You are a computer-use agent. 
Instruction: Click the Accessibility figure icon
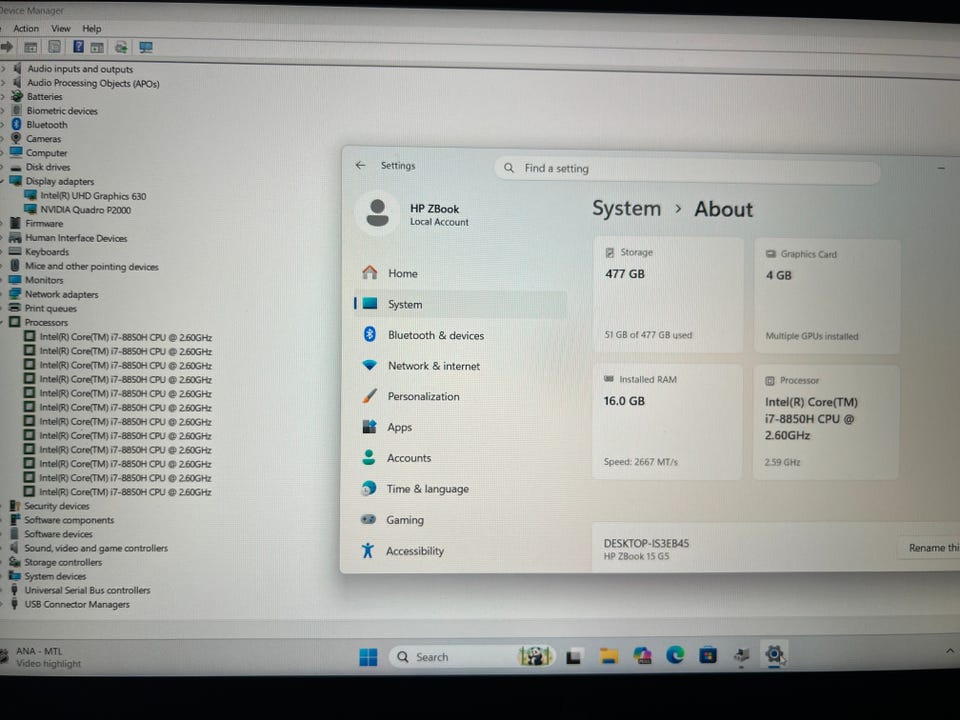point(367,550)
